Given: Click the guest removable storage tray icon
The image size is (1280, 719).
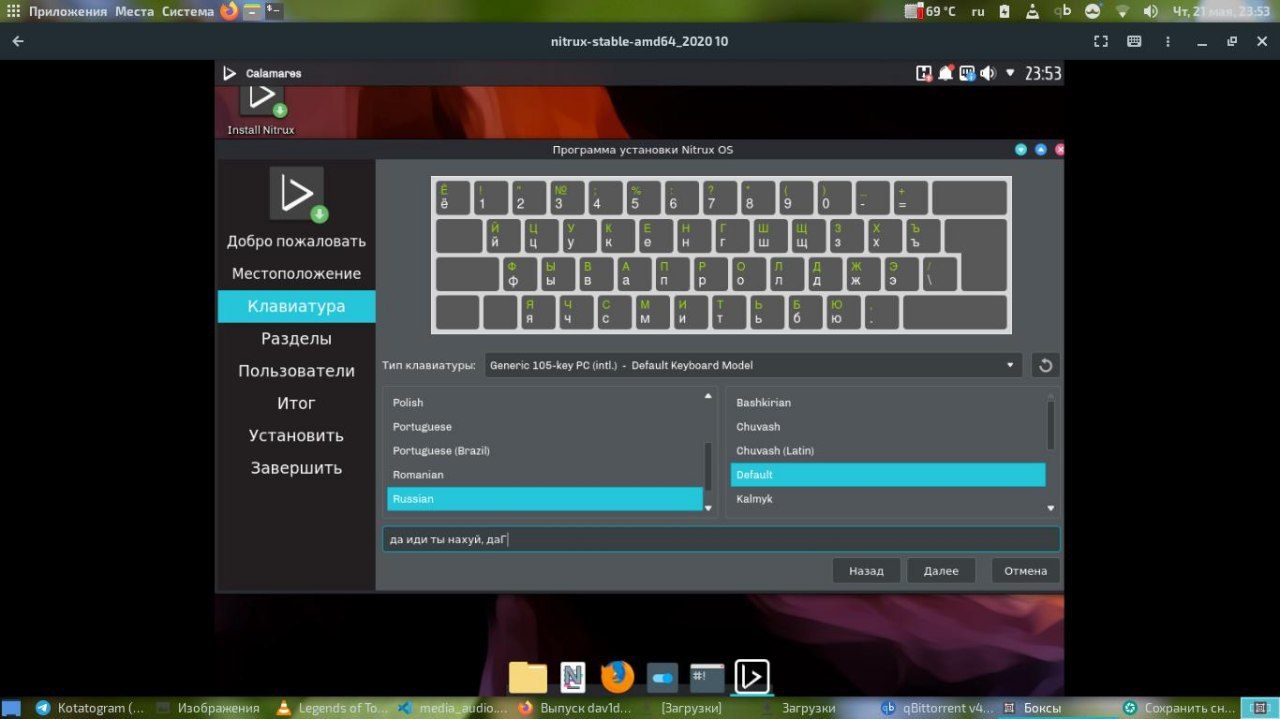Looking at the screenshot, I should click(x=924, y=73).
